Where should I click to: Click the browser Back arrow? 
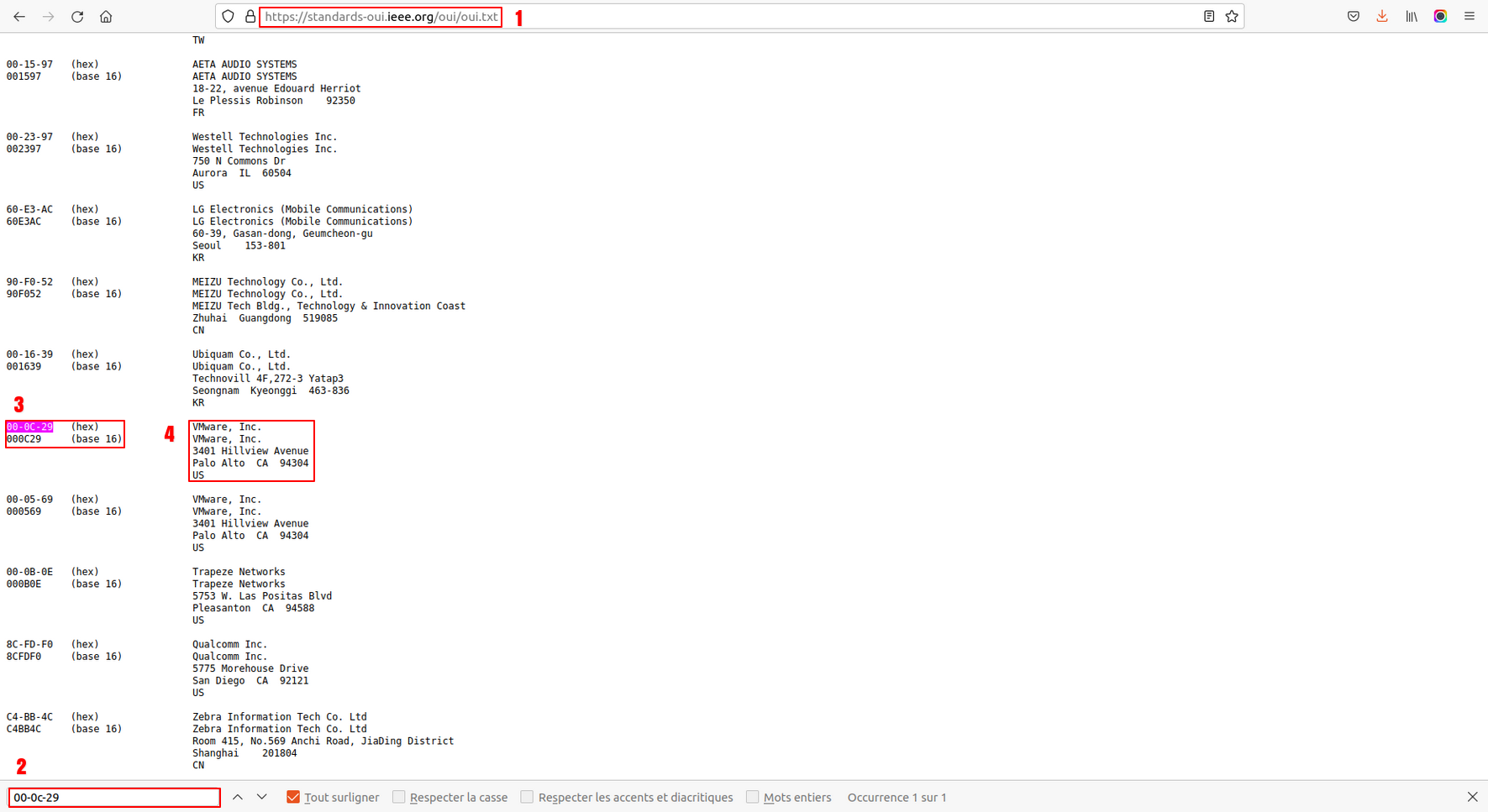pyautogui.click(x=19, y=17)
